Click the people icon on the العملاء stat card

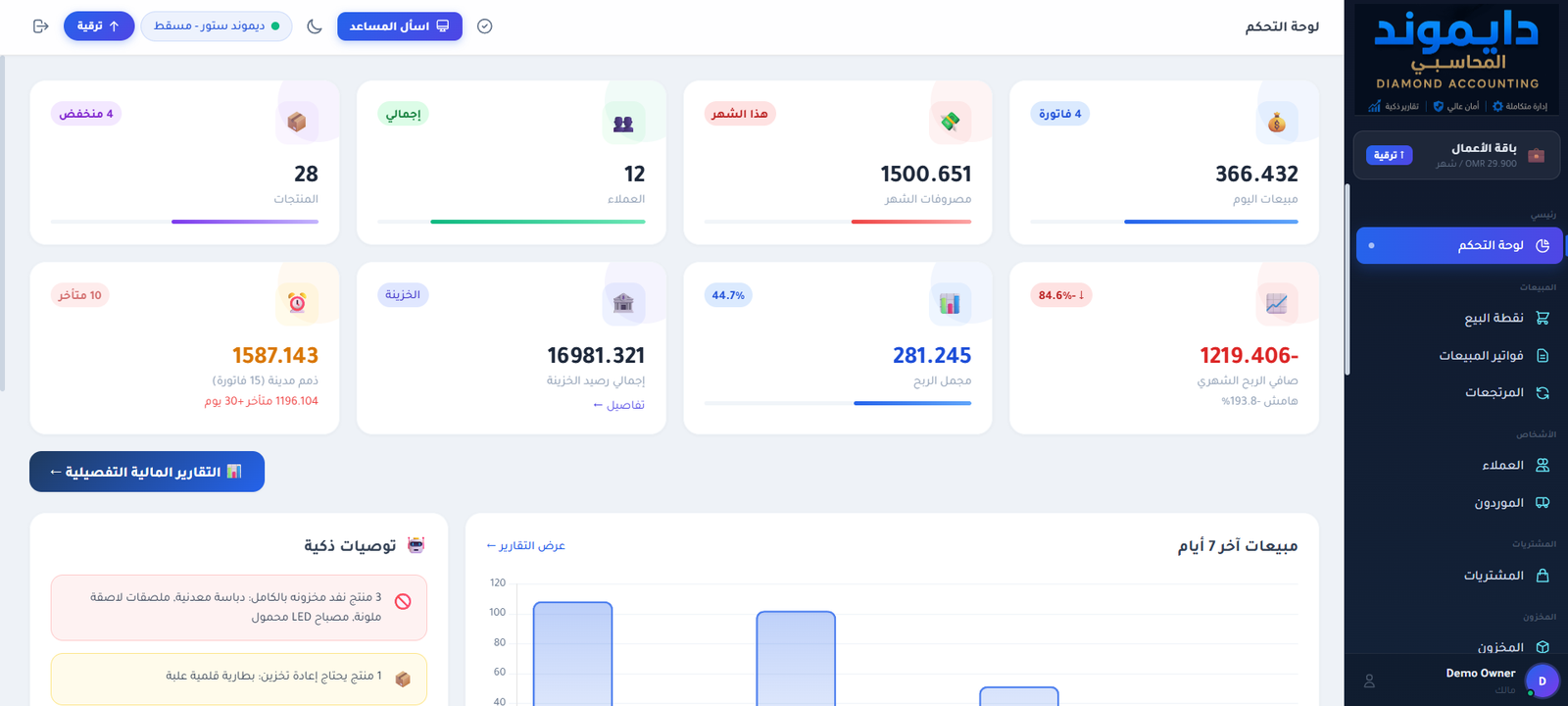[623, 123]
